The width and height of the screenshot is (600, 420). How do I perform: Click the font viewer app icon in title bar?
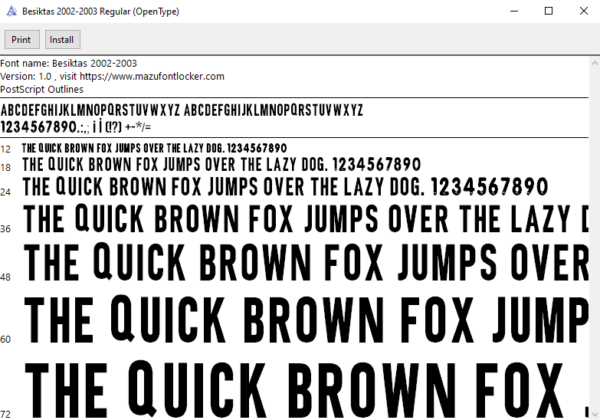pos(12,11)
